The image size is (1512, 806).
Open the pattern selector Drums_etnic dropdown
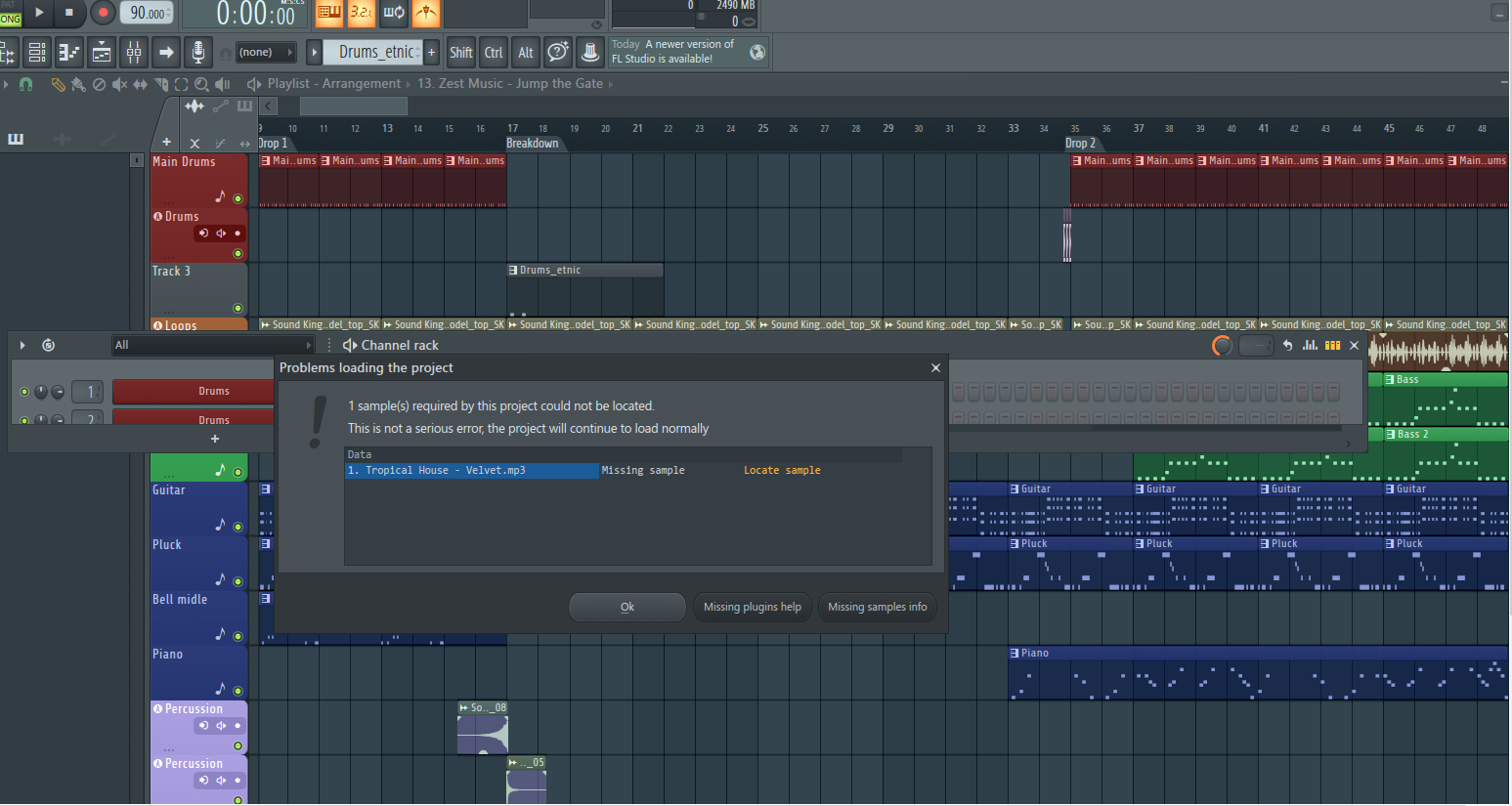(x=373, y=52)
